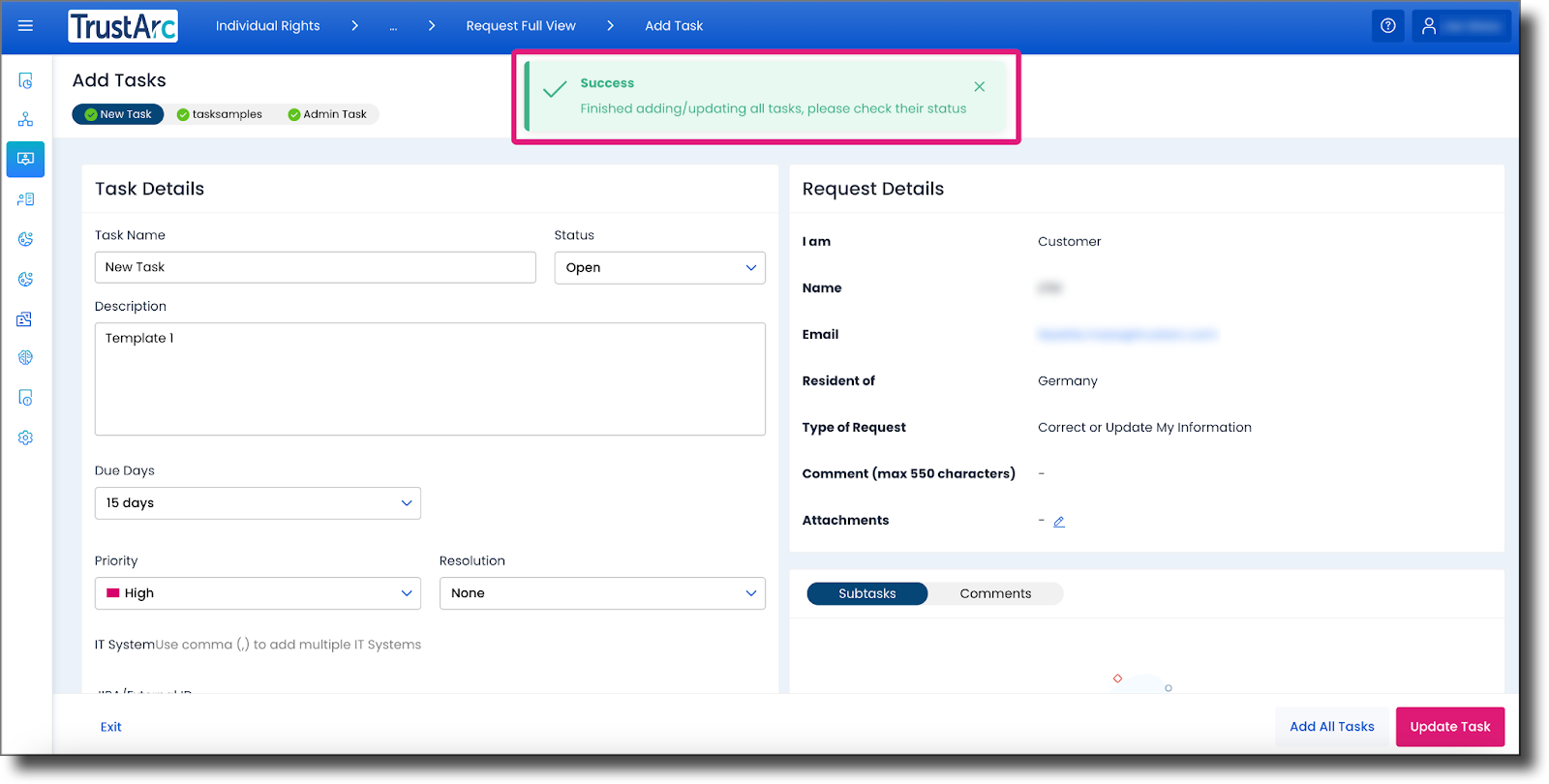The width and height of the screenshot is (1549, 784).
Task: Click the chevron after Individual Rights breadcrumb
Action: click(355, 26)
